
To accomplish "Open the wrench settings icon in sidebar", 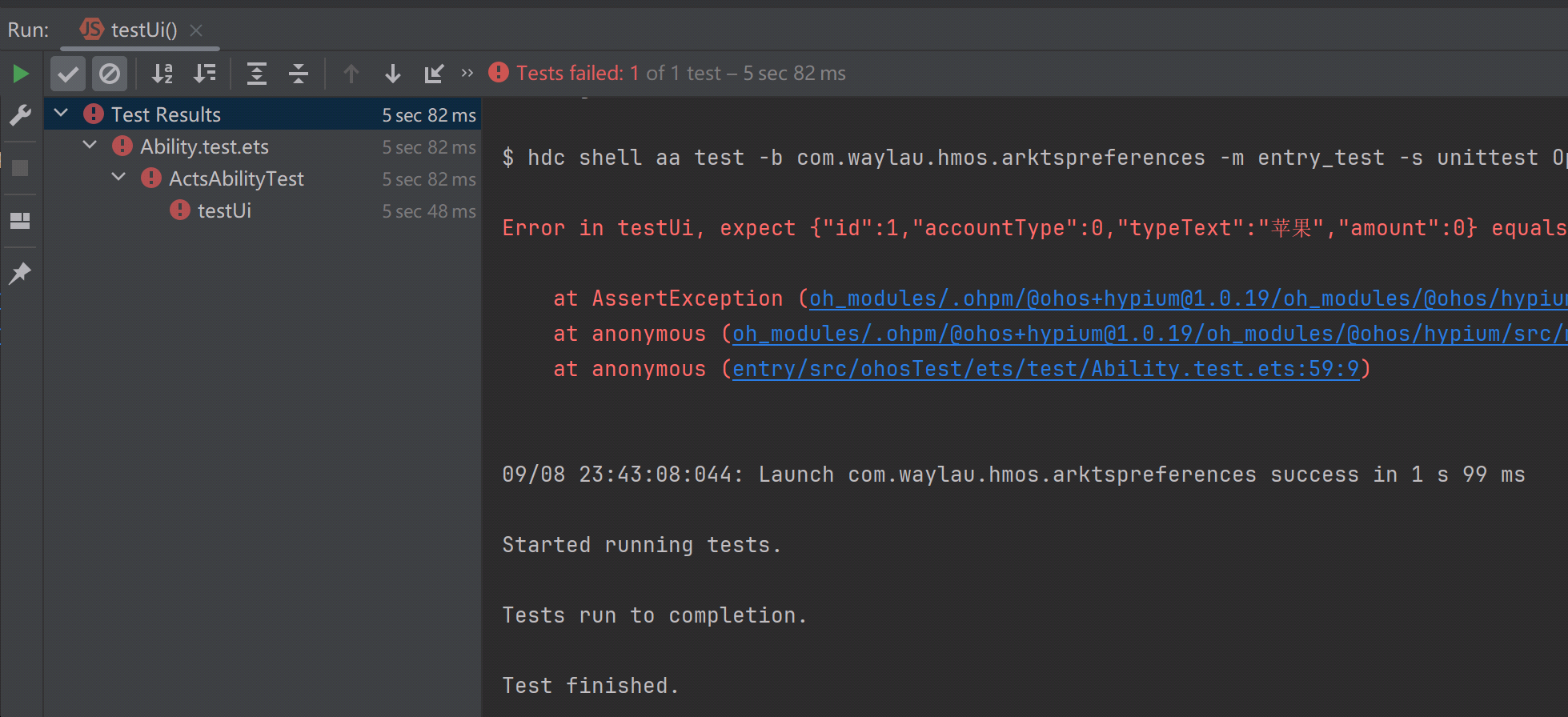I will 21,115.
